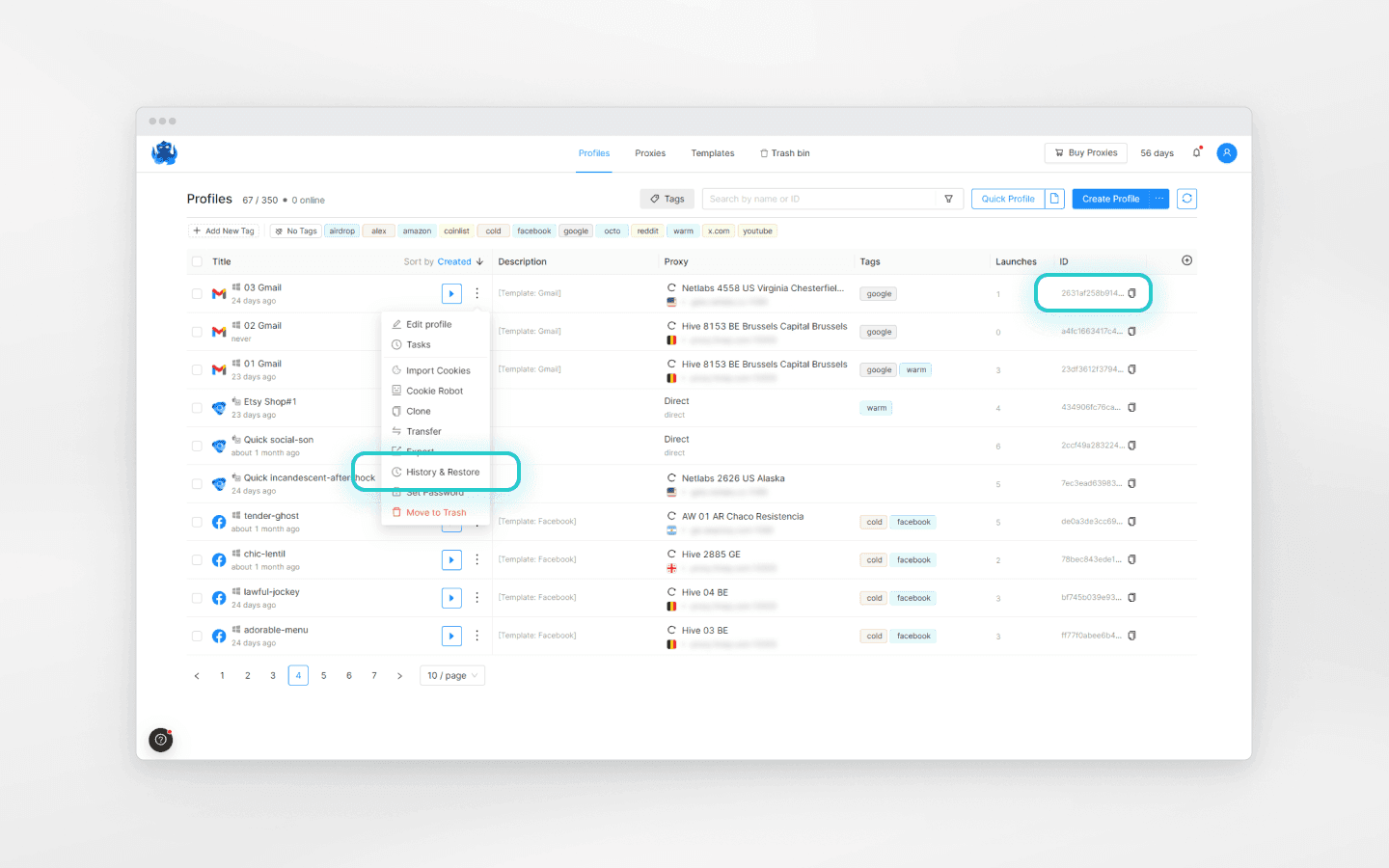Click the Quick Profile button
Image resolution: width=1389 pixels, height=868 pixels.
pos(1008,199)
